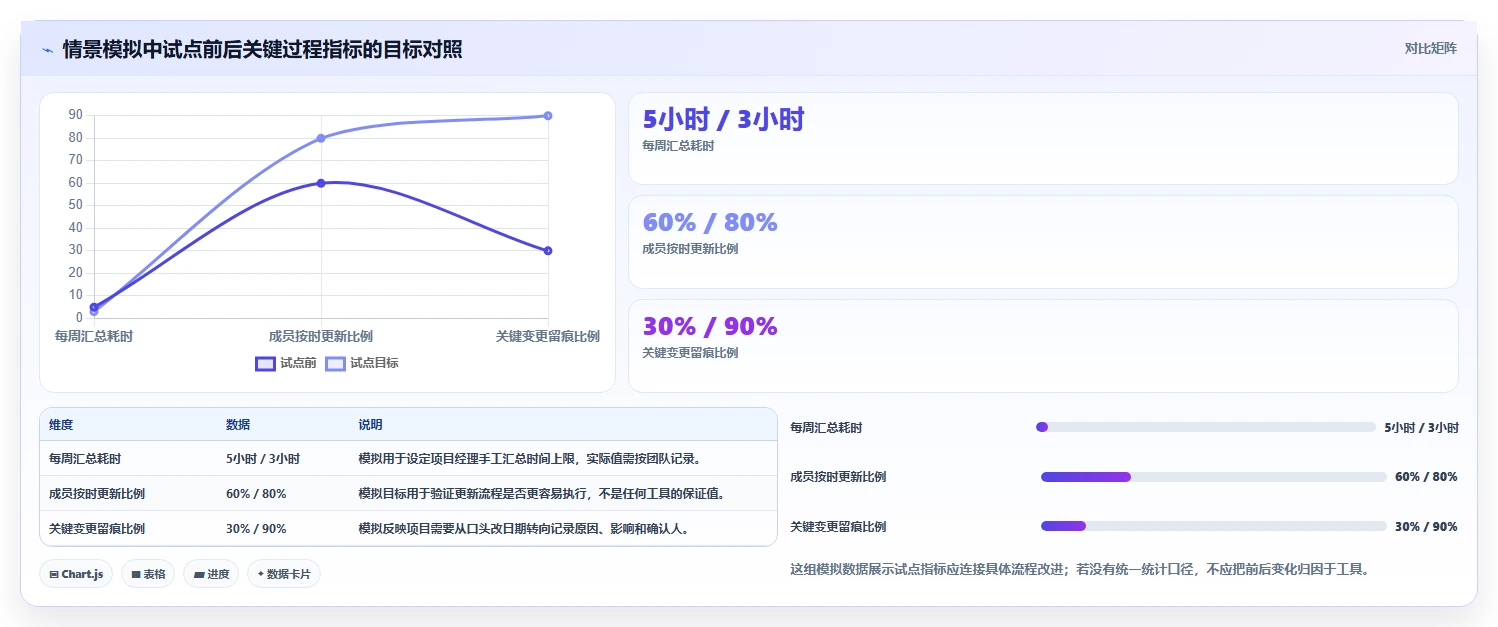
Task: Toggle the 试点目标 legend series
Action: click(x=362, y=363)
